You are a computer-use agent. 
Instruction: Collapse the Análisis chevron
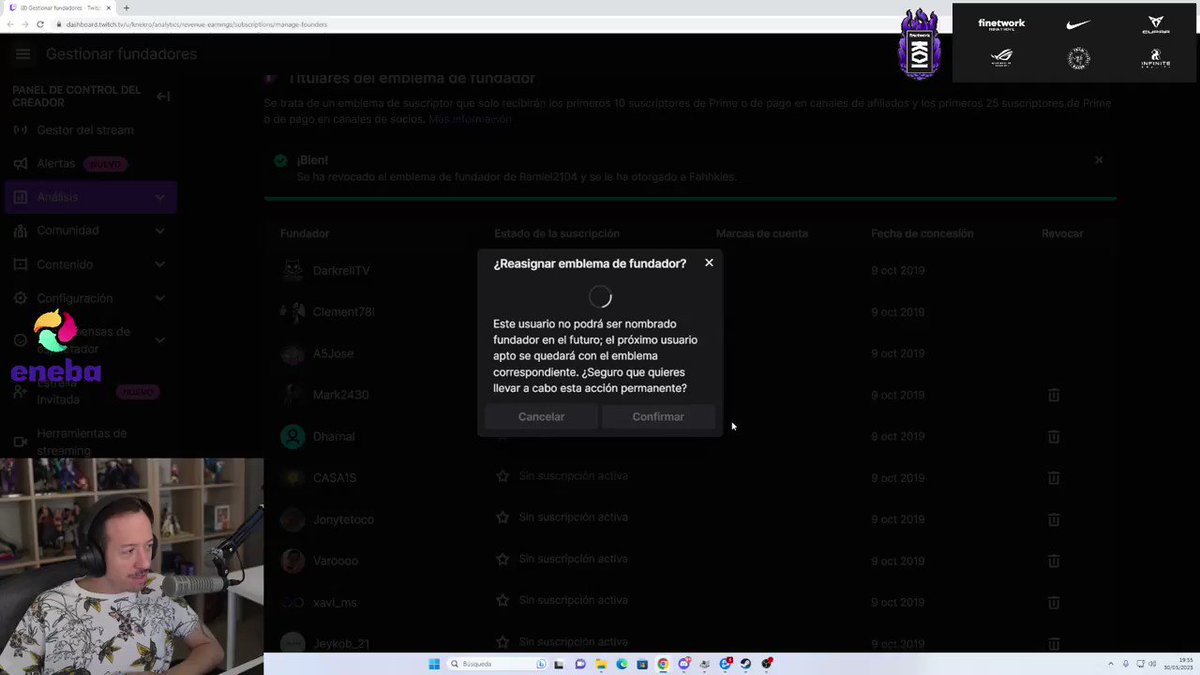(160, 197)
